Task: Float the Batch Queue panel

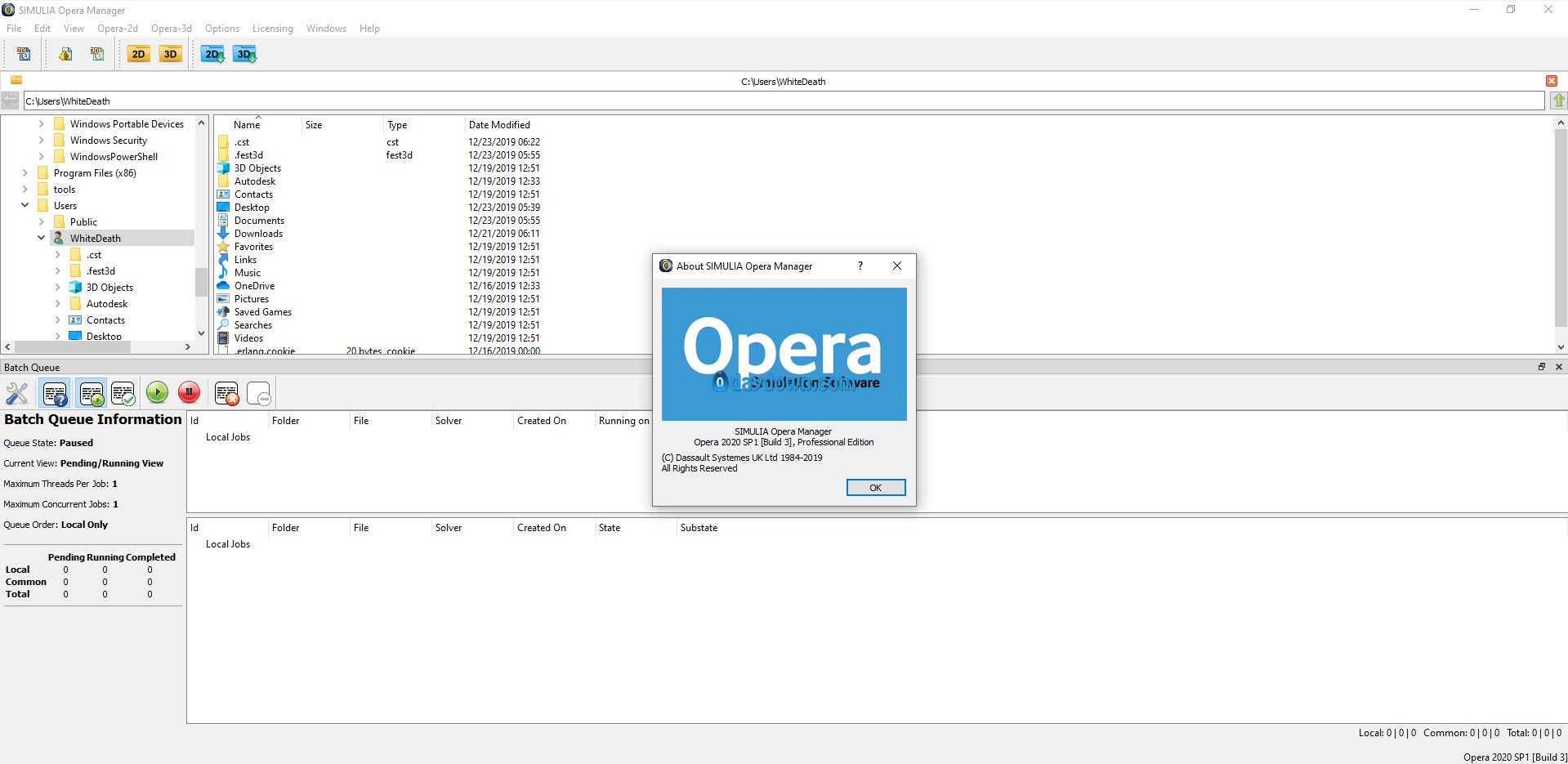Action: pyautogui.click(x=1542, y=367)
